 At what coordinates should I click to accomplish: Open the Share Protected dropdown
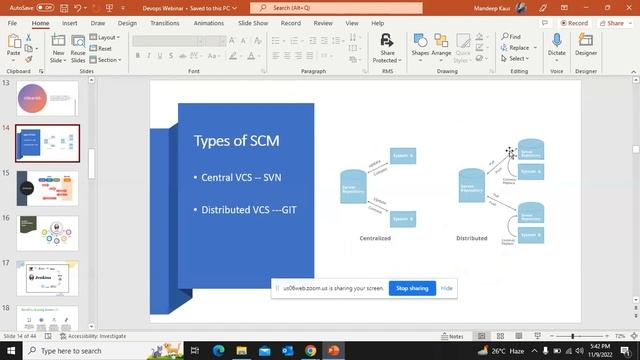click(387, 48)
